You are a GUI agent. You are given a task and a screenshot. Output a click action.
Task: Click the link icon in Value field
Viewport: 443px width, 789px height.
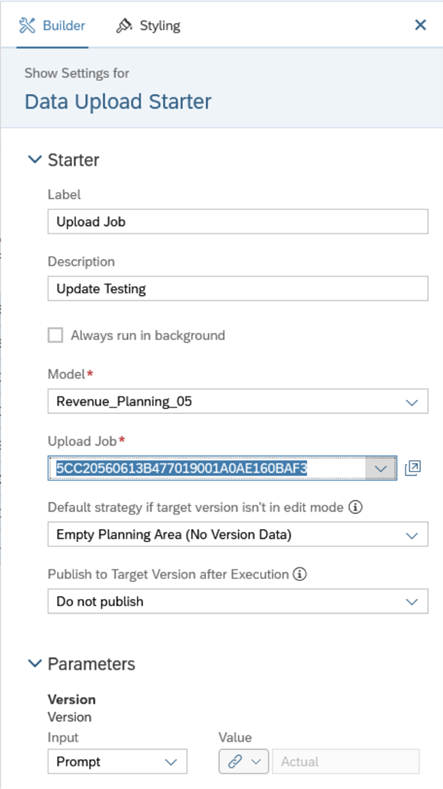point(234,761)
